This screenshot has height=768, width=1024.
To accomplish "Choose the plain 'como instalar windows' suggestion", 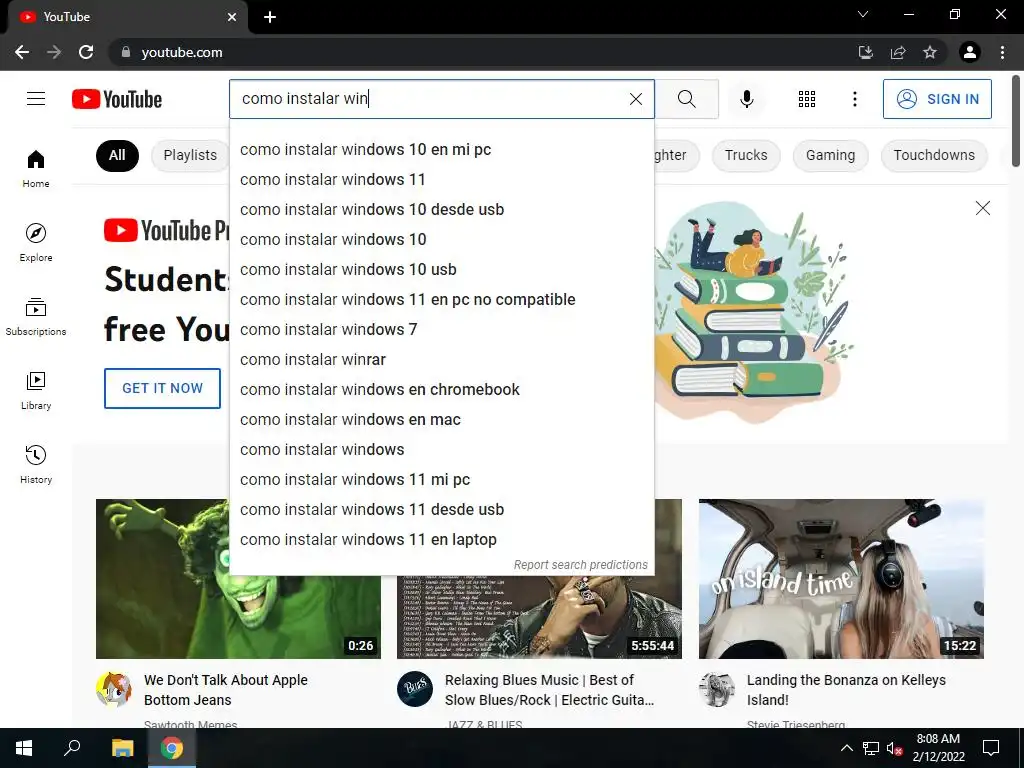I will (x=441, y=450).
